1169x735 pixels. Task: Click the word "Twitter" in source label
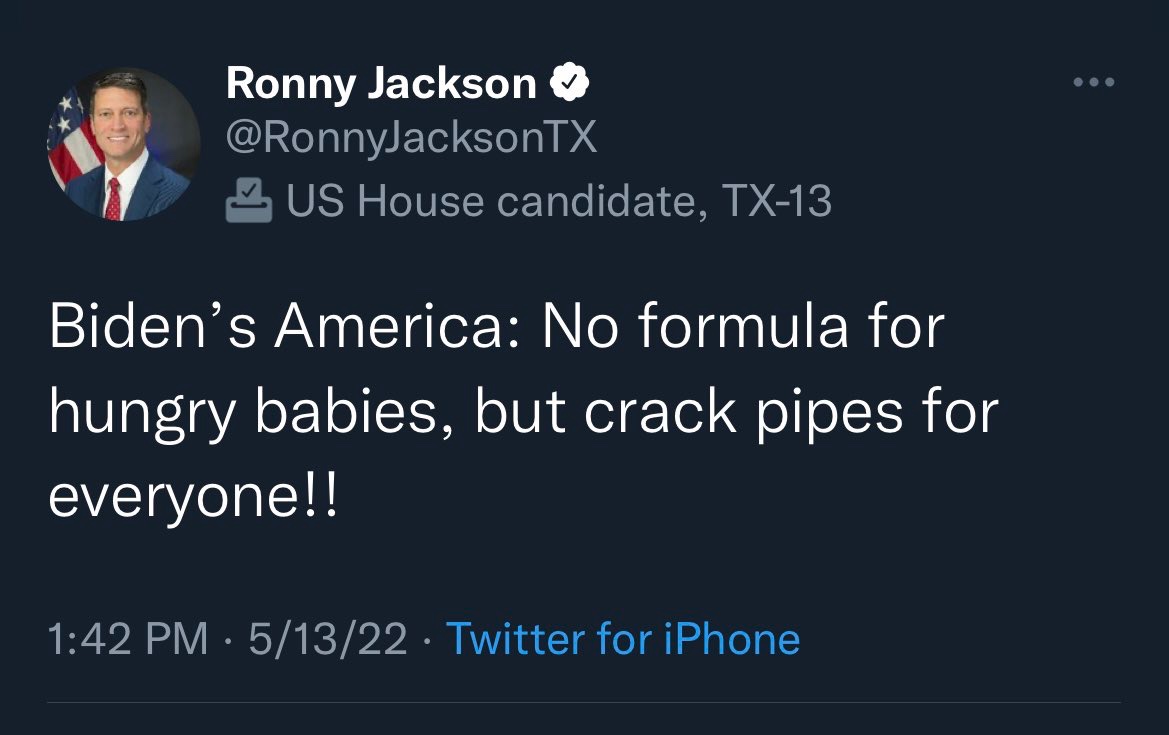point(515,639)
